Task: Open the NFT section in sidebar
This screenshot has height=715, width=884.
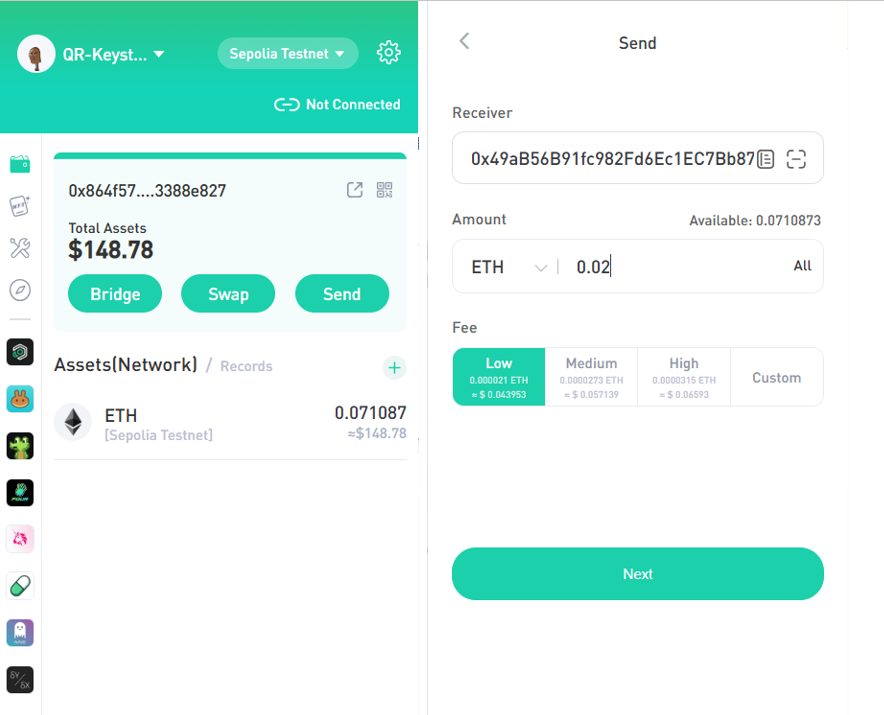Action: pyautogui.click(x=20, y=206)
